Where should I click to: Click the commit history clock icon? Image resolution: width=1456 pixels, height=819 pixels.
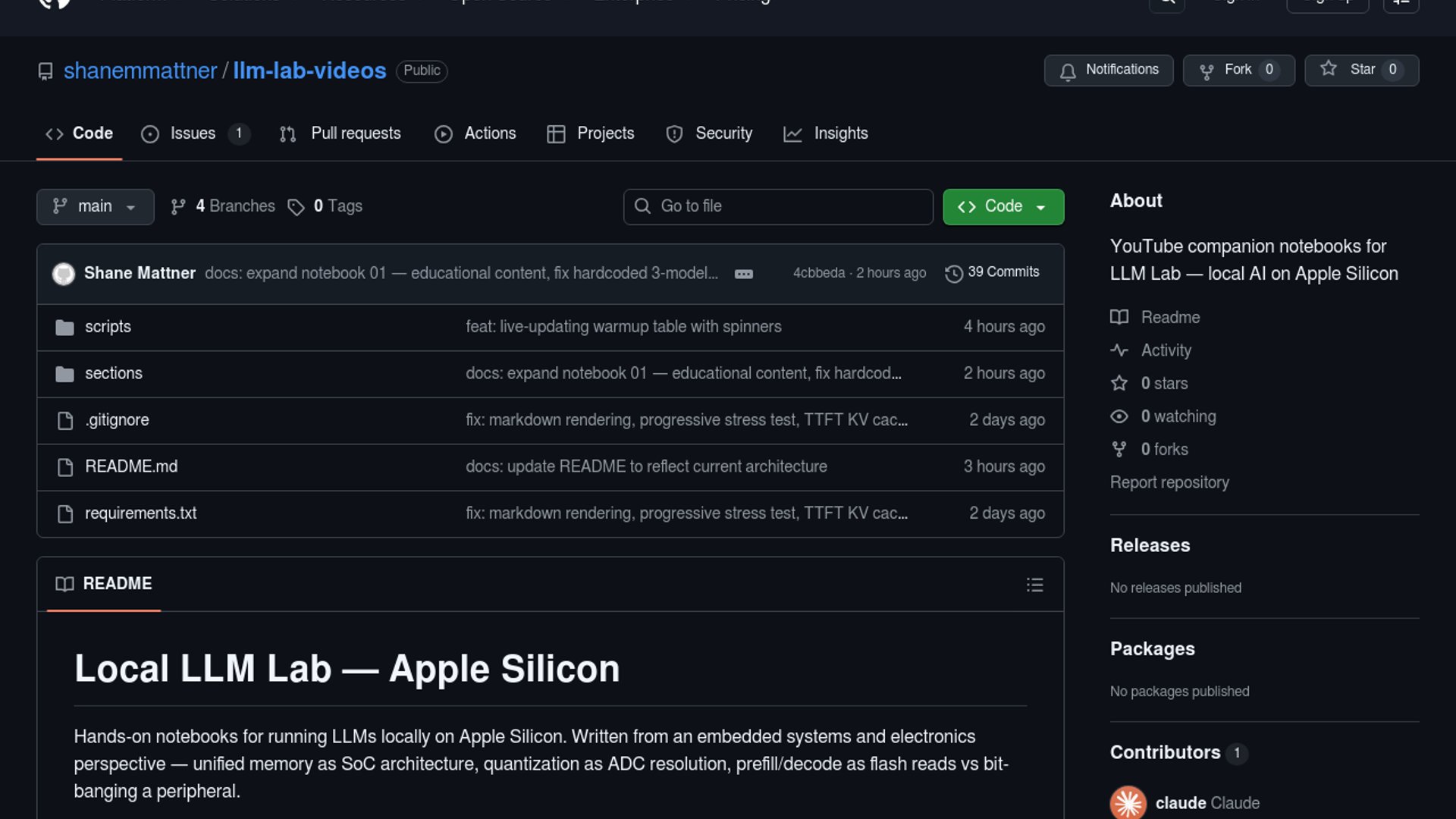pos(953,273)
